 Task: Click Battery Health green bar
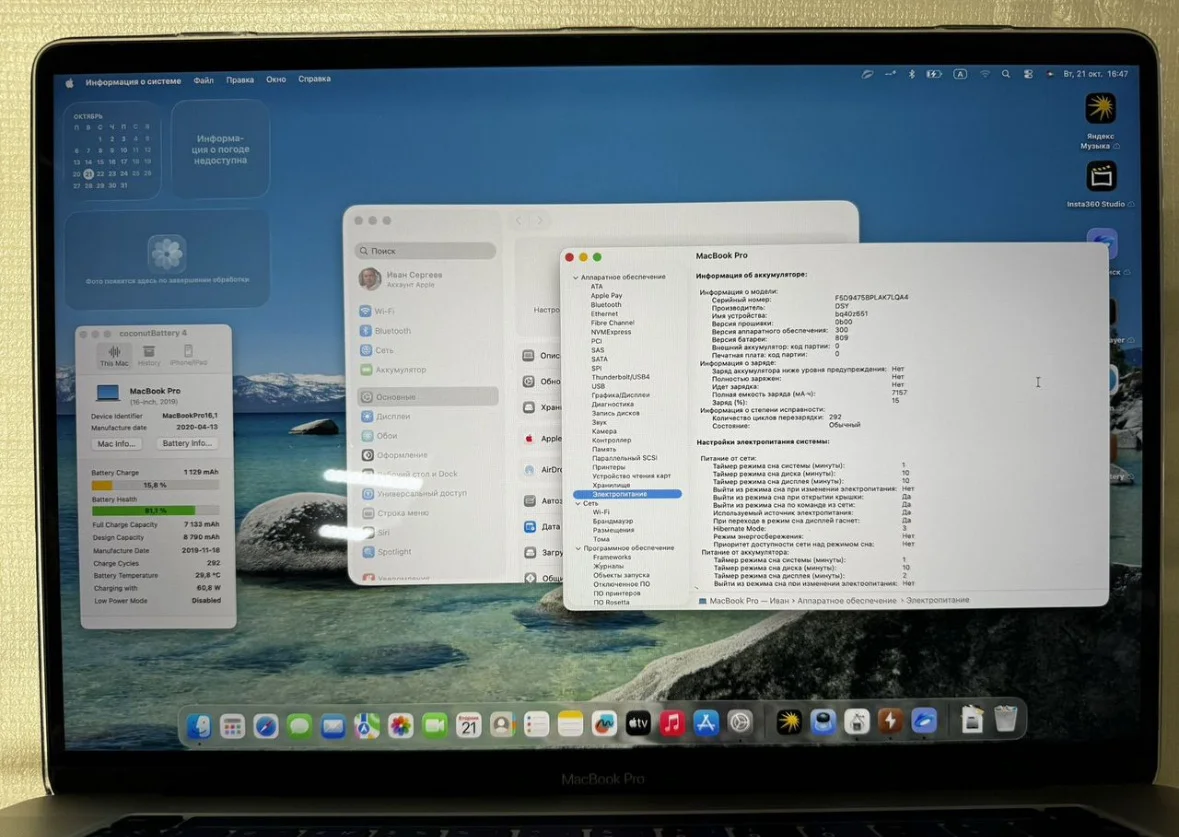click(x=156, y=511)
